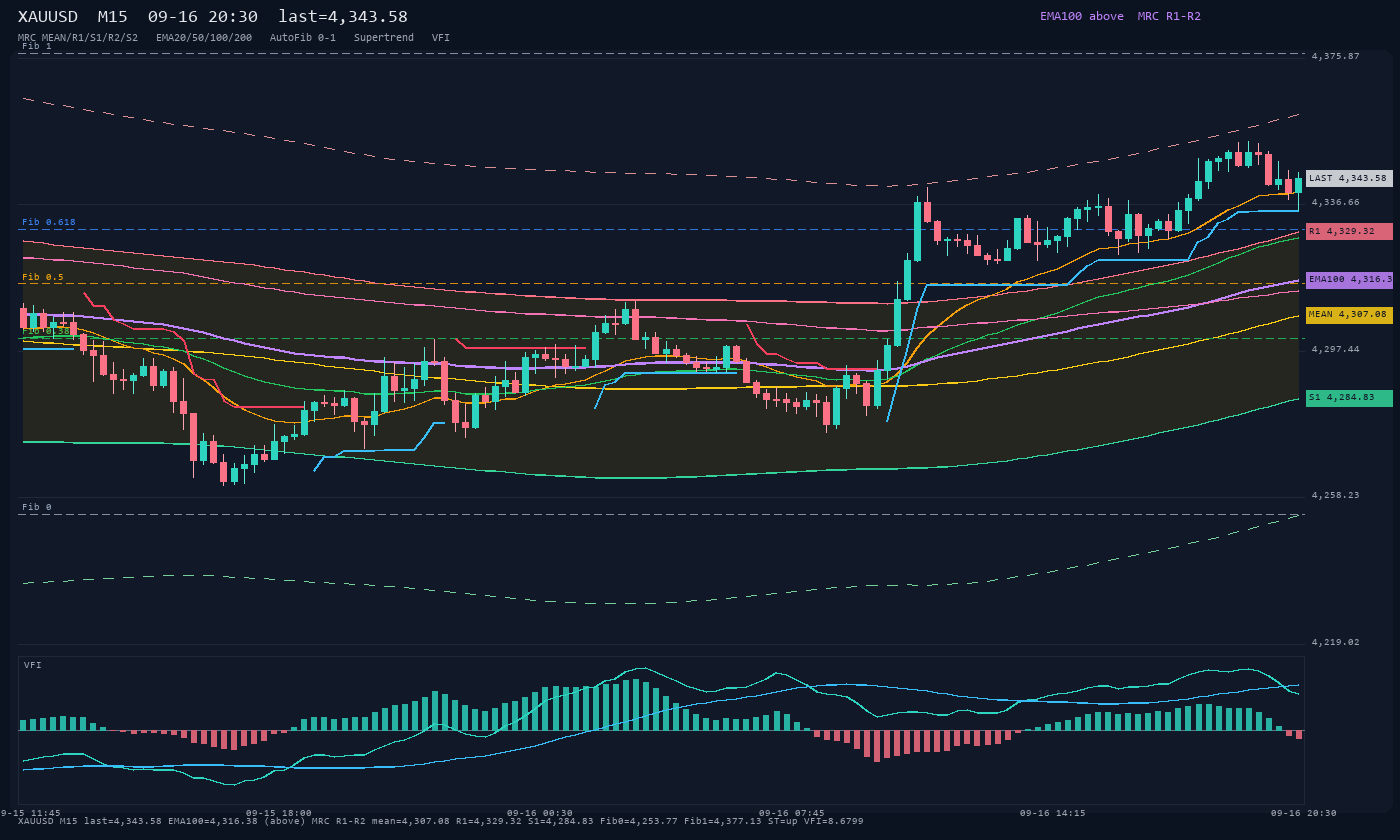1400x840 pixels.
Task: Click the 09-15 18:00 time axis label
Action: tap(279, 813)
